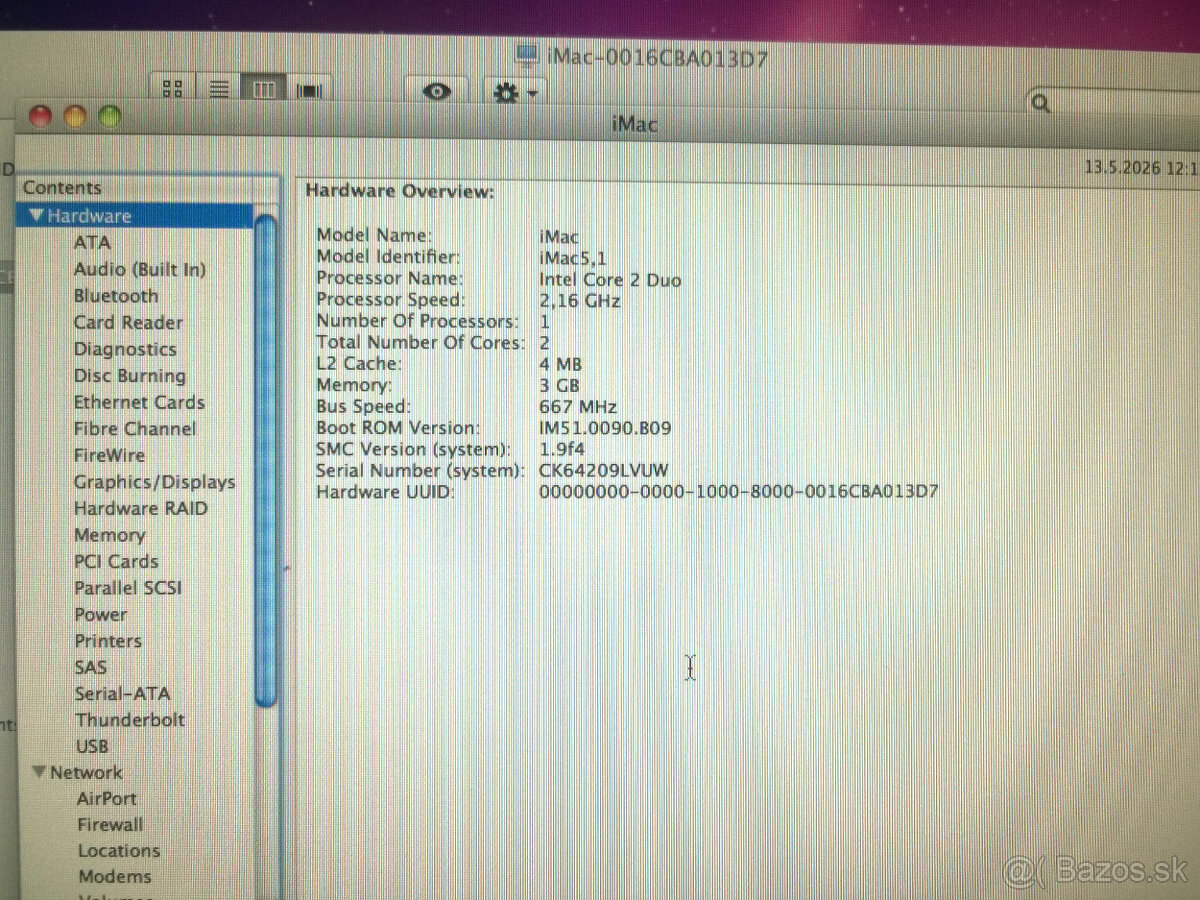
Task: Switch Finder window to list view
Action: coord(219,89)
